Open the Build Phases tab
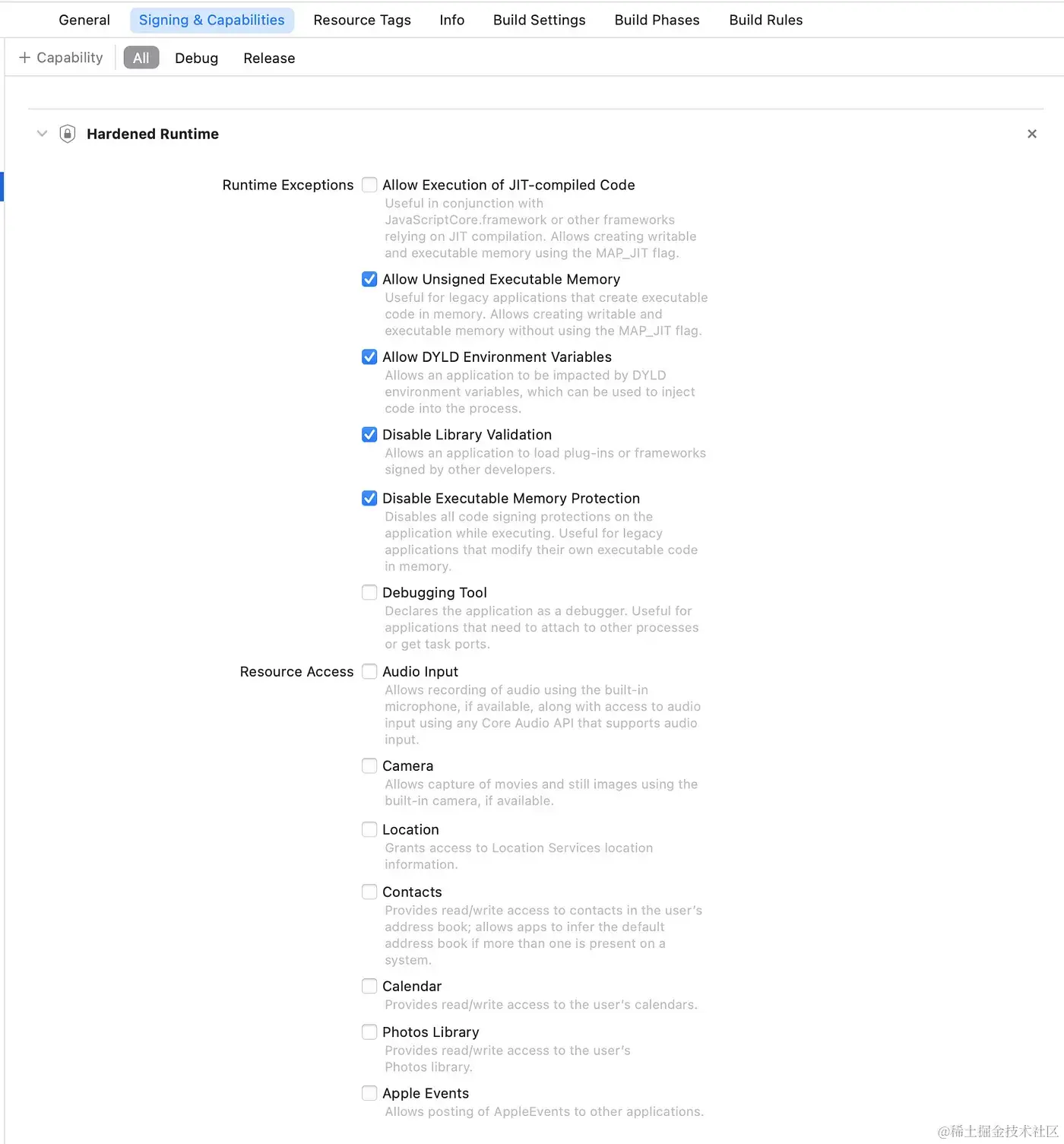The height and width of the screenshot is (1144, 1064). point(657,20)
